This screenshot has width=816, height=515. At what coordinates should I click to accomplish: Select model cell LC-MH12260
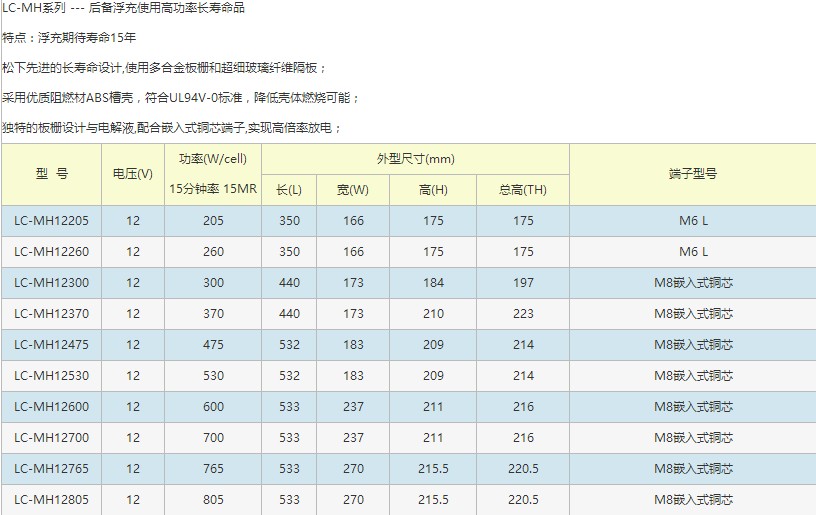52,252
